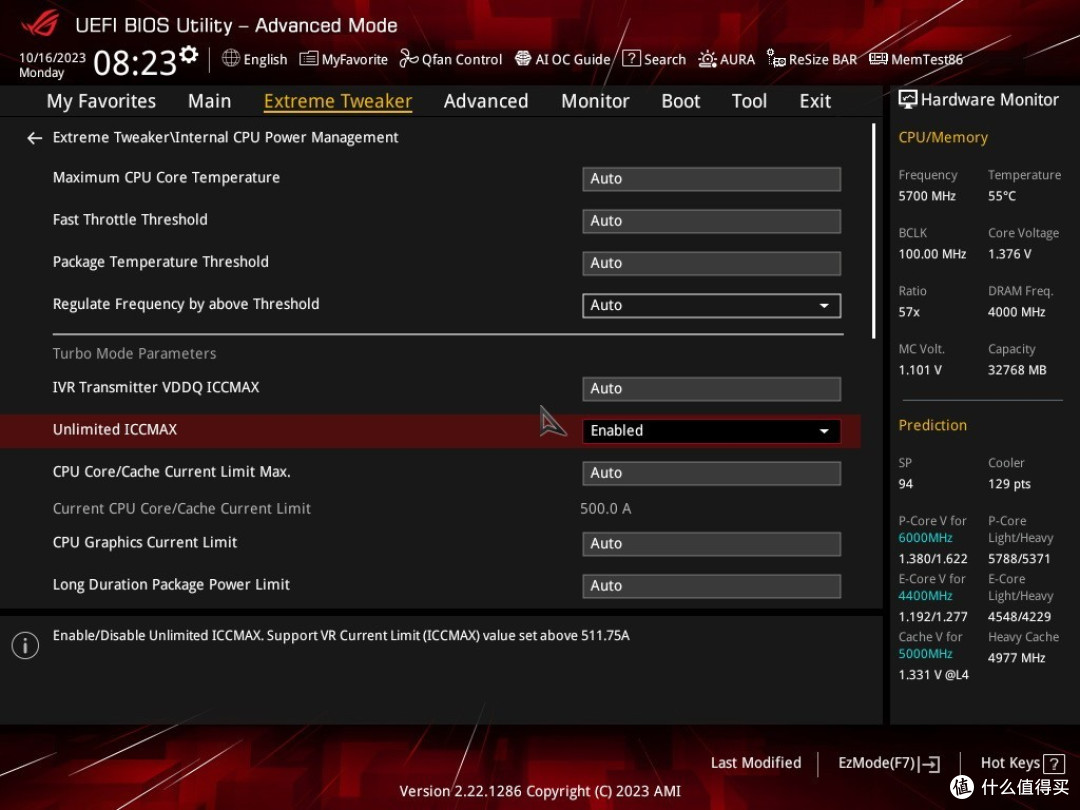Image resolution: width=1080 pixels, height=810 pixels.
Task: Click the EzMode exit arrow icon
Action: pos(930,764)
